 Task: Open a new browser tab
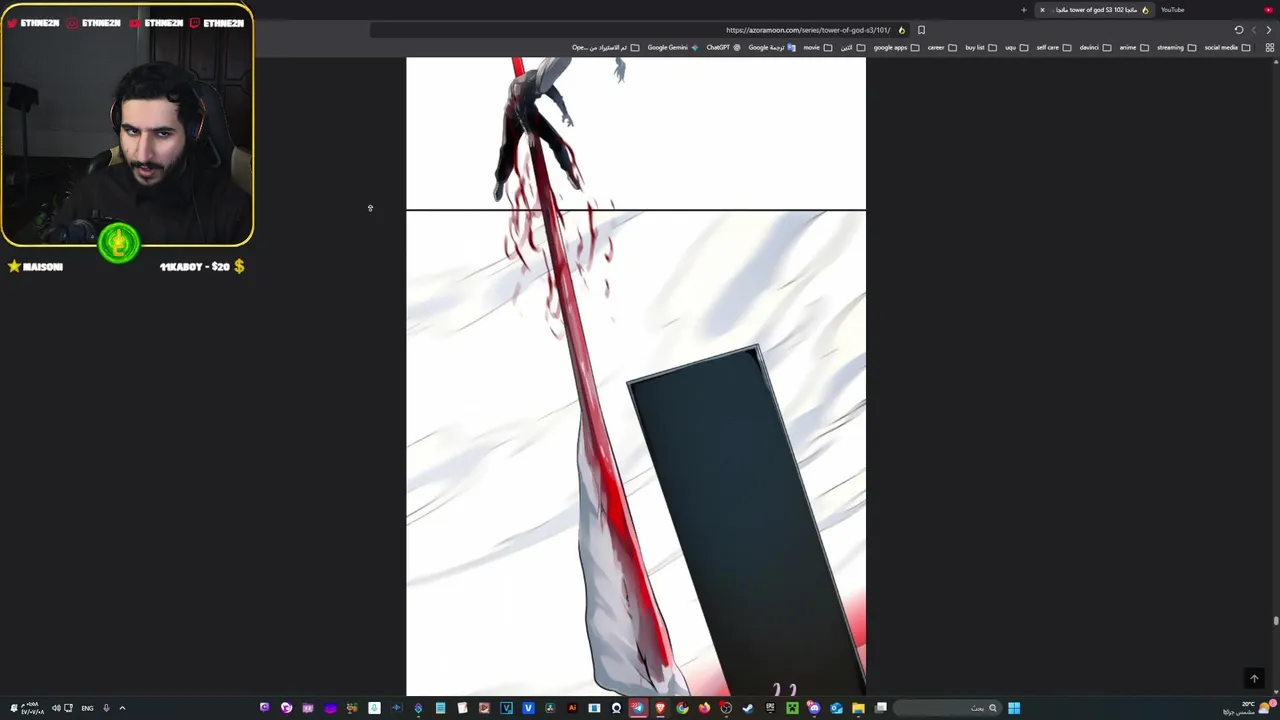[1023, 10]
